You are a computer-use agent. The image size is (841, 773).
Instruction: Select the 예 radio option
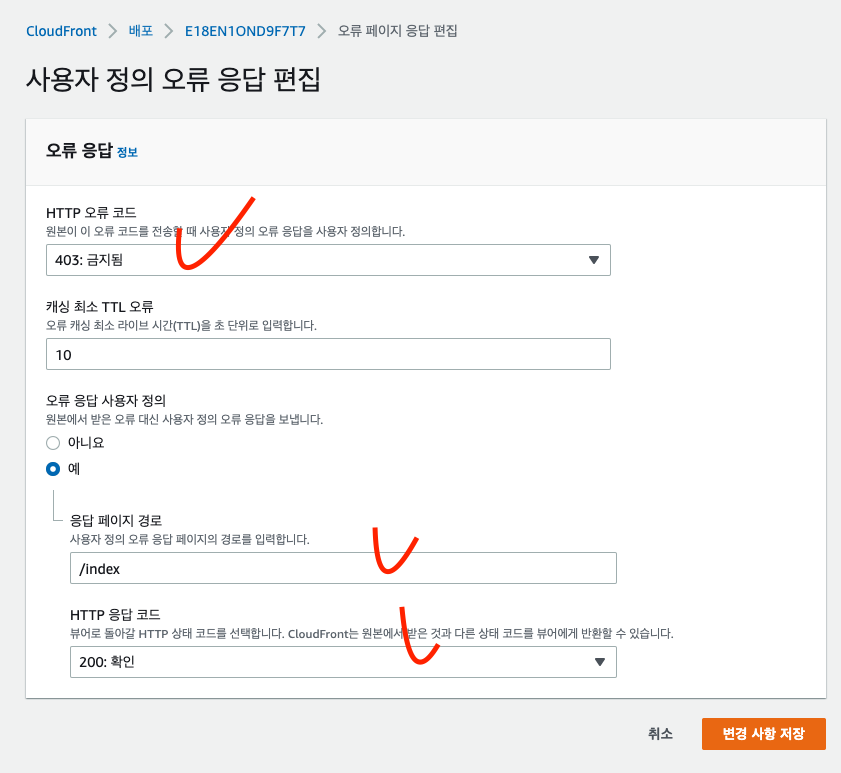[53, 469]
